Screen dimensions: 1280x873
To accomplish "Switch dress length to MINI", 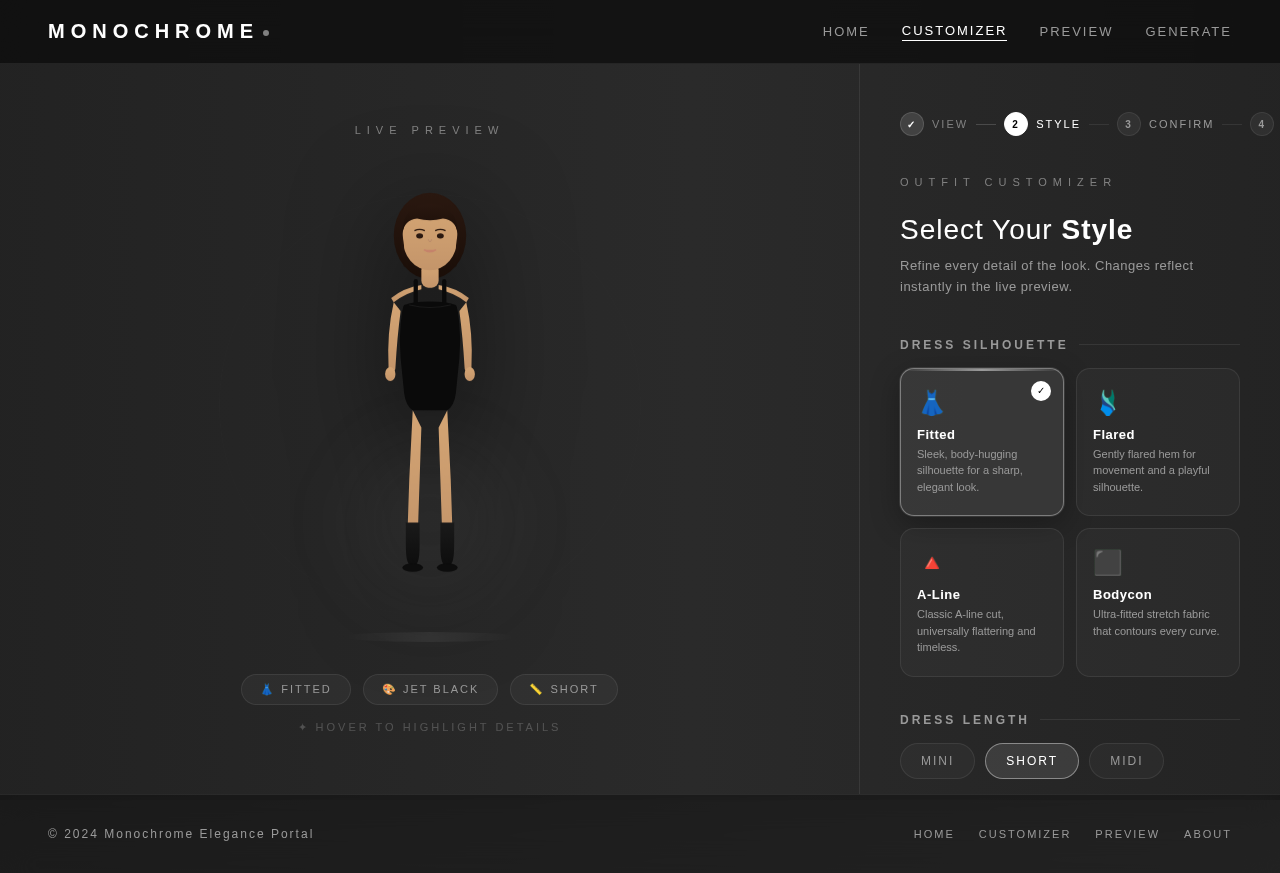I will [x=937, y=760].
